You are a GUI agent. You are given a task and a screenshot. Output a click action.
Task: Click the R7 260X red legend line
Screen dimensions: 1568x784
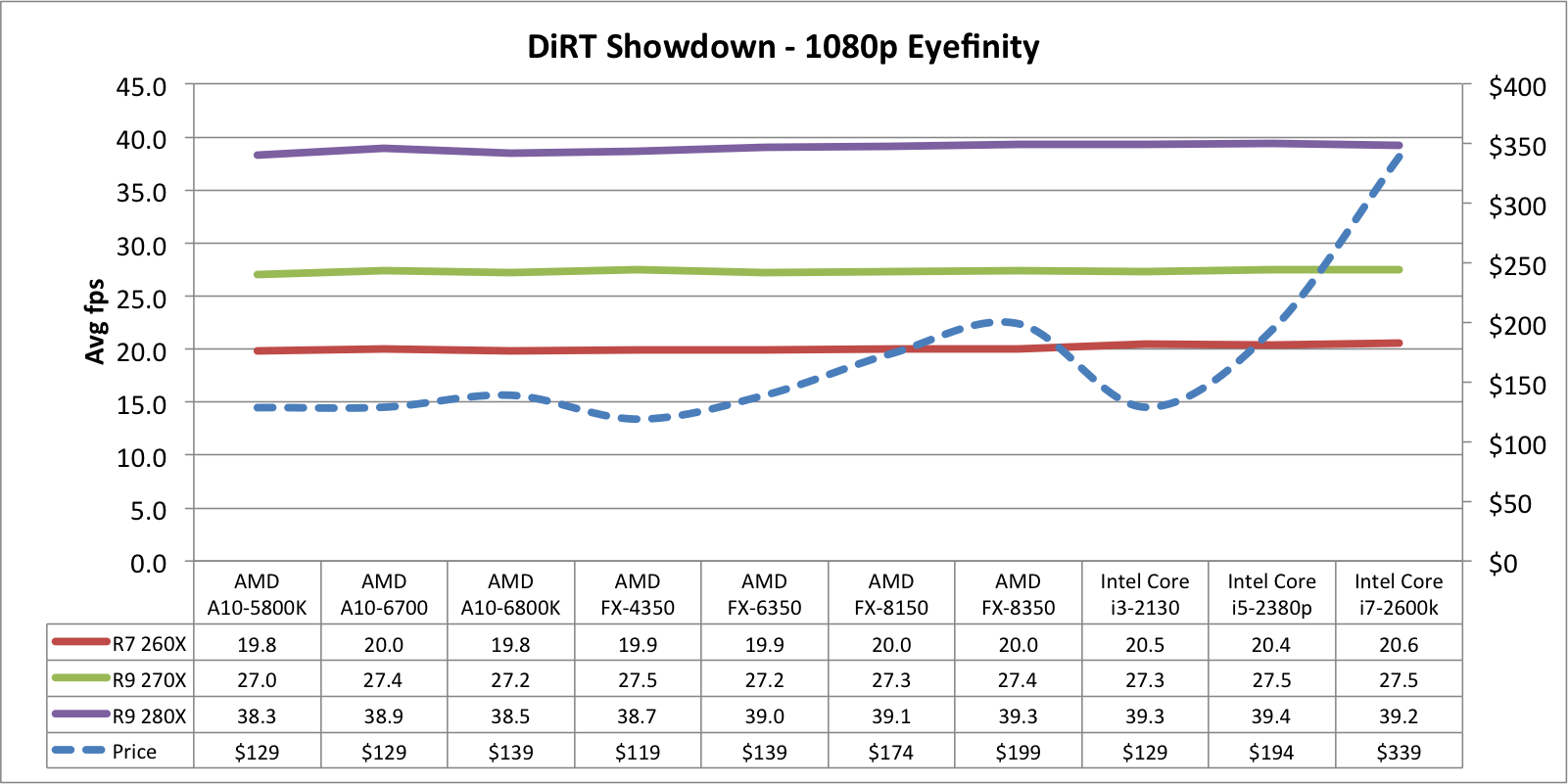tap(80, 642)
